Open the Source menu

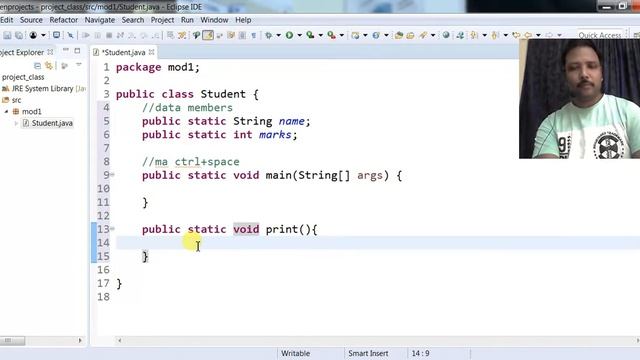(31, 20)
